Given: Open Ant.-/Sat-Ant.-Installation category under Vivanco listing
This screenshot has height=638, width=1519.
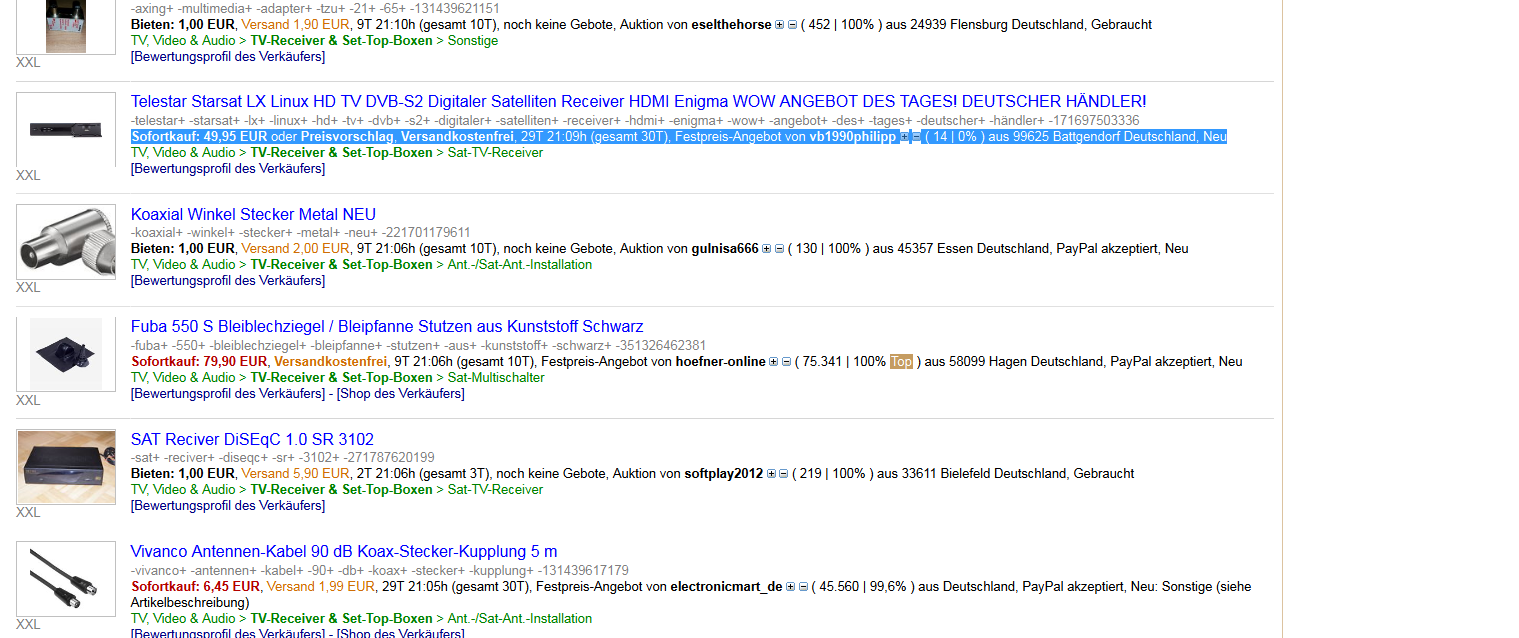Looking at the screenshot, I should click(520, 619).
